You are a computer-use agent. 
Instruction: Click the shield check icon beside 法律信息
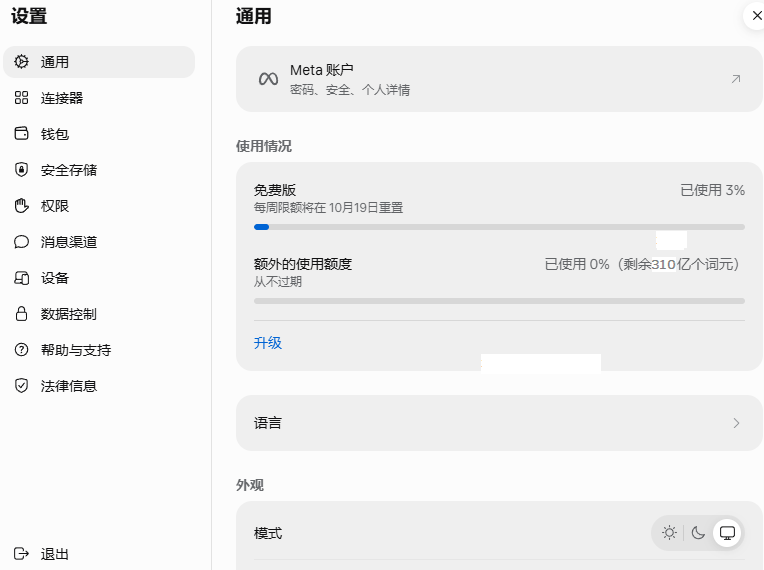(x=21, y=386)
